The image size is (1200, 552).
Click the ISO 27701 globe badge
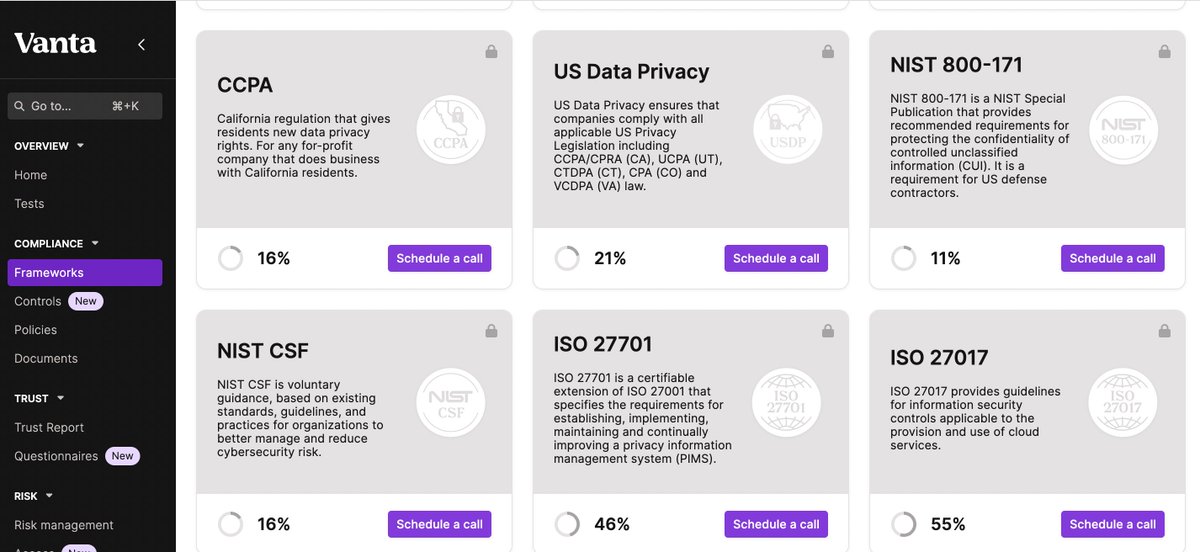tap(787, 403)
